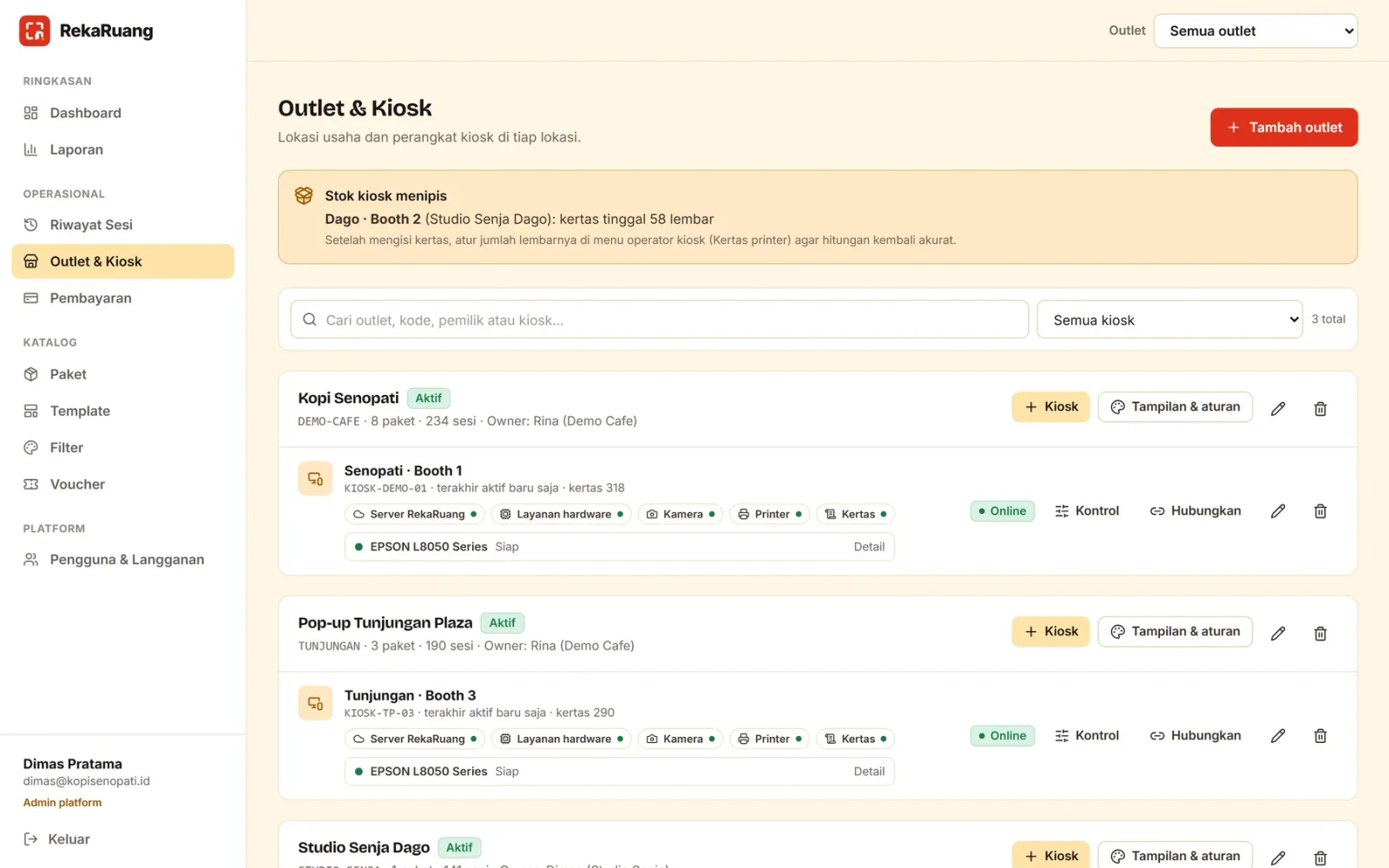
Task: Click the edit pencil for Kopi Senopati outlet
Action: click(x=1278, y=408)
